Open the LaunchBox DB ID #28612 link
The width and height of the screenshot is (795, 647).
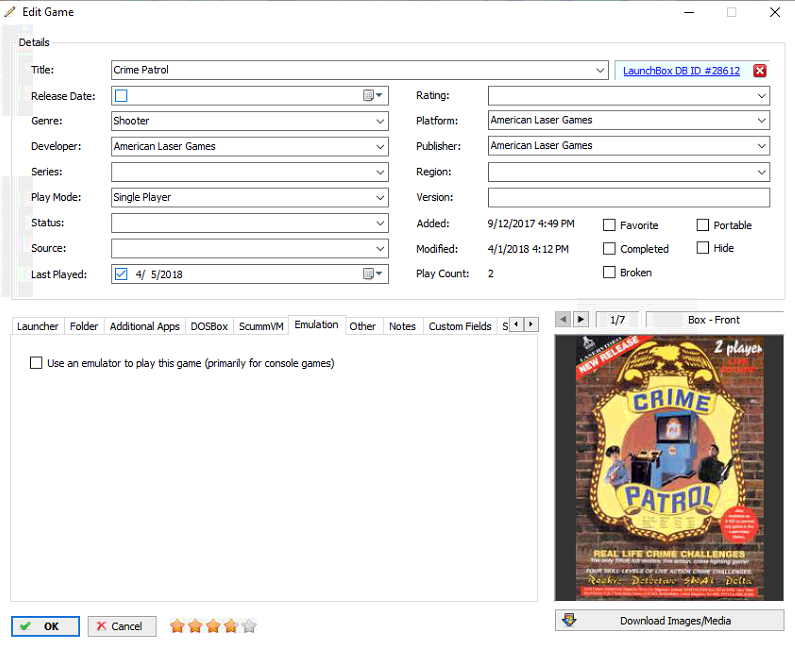tap(681, 70)
